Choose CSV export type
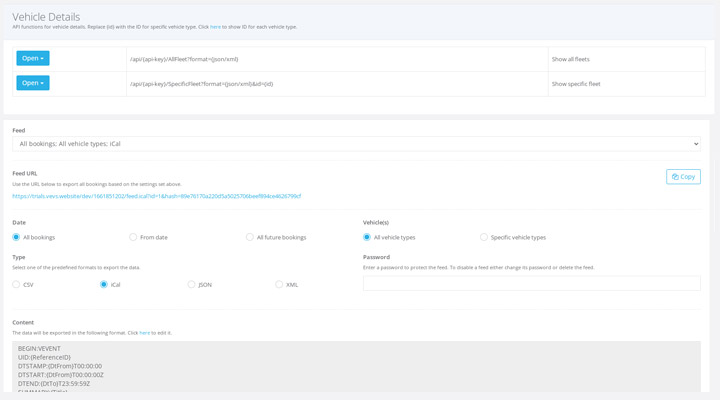 pos(16,284)
